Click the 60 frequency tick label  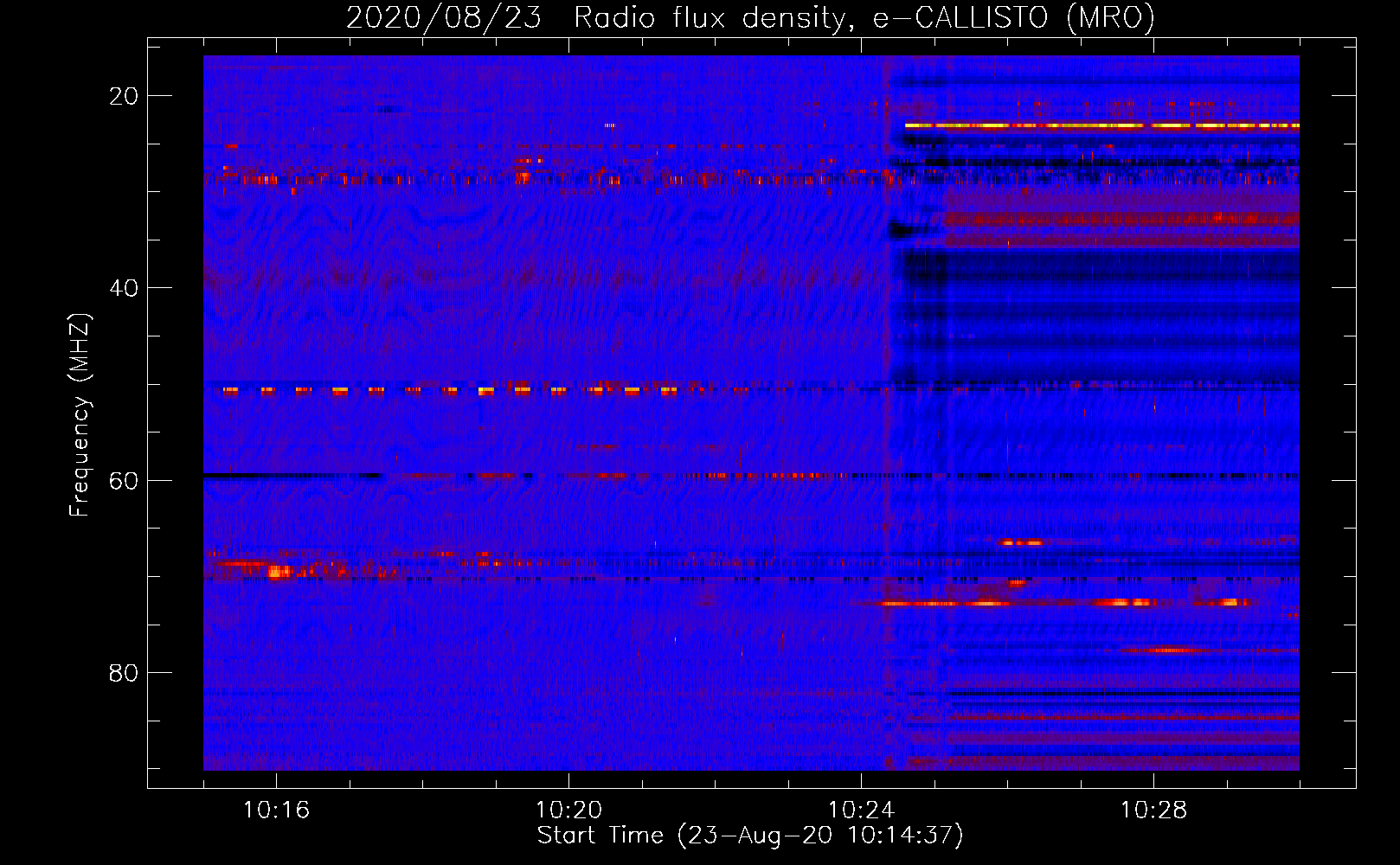click(x=124, y=480)
